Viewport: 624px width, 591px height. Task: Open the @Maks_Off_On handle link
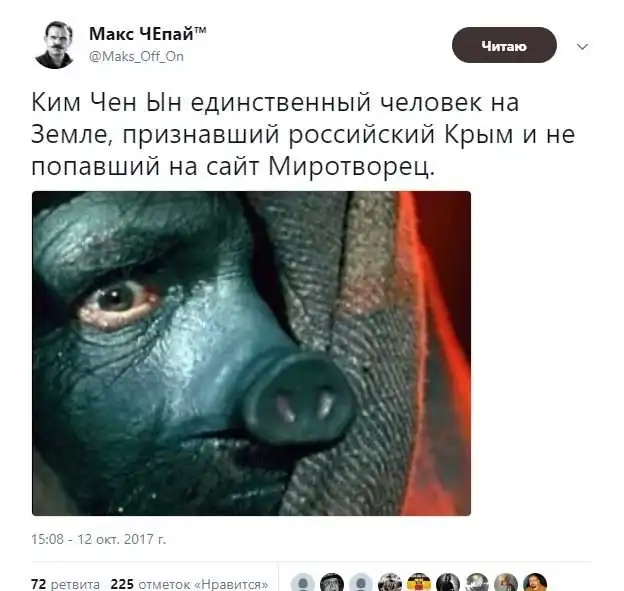pyautogui.click(x=136, y=57)
